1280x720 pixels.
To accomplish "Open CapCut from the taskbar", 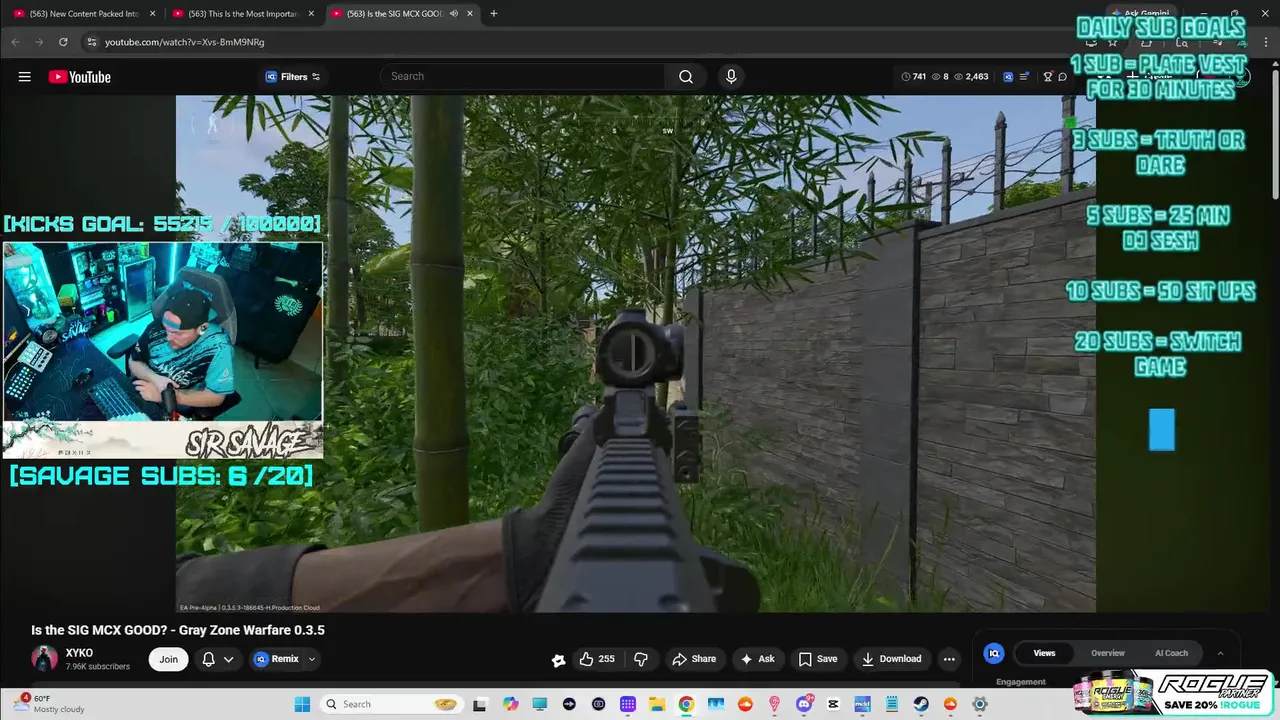I will [834, 704].
